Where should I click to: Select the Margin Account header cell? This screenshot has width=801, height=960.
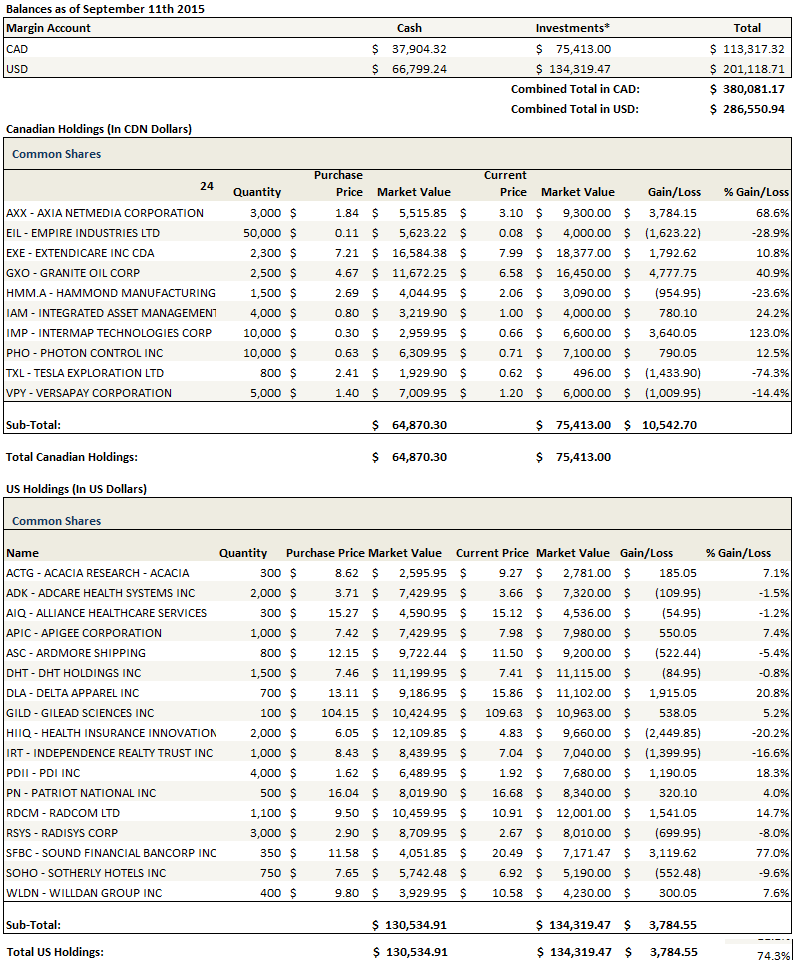[x=48, y=28]
